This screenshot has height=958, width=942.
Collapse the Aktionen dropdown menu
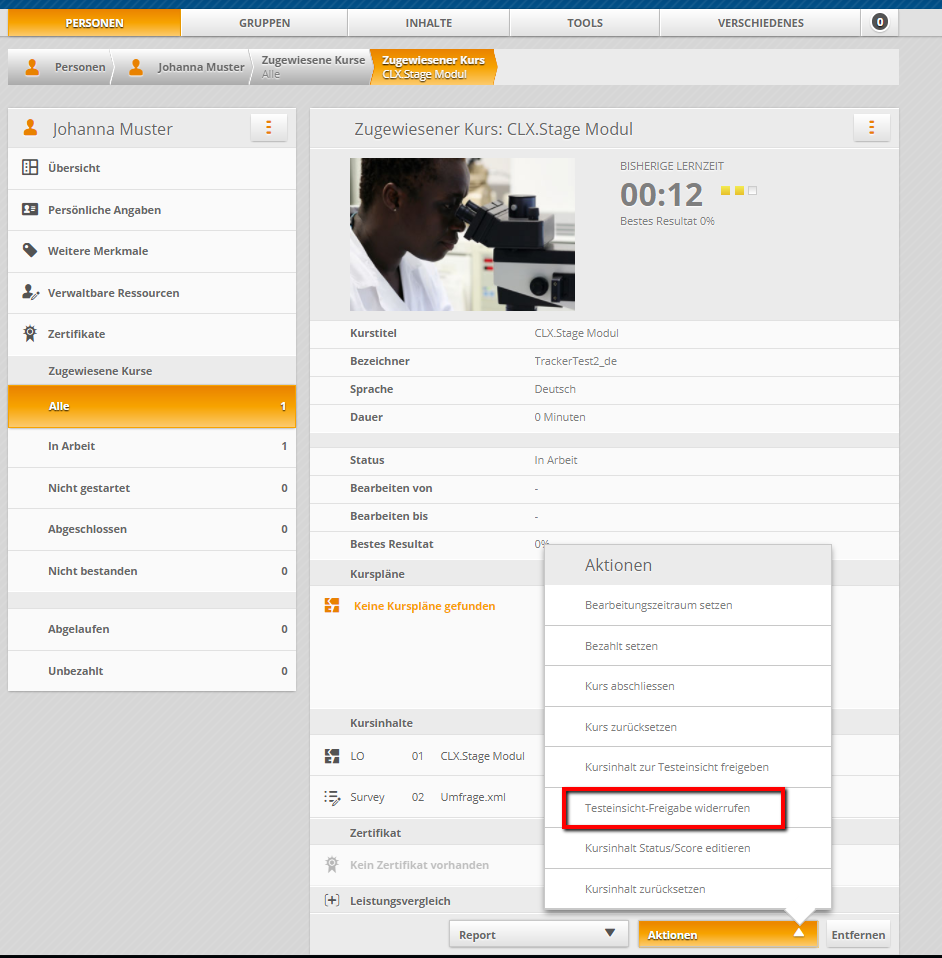point(728,934)
